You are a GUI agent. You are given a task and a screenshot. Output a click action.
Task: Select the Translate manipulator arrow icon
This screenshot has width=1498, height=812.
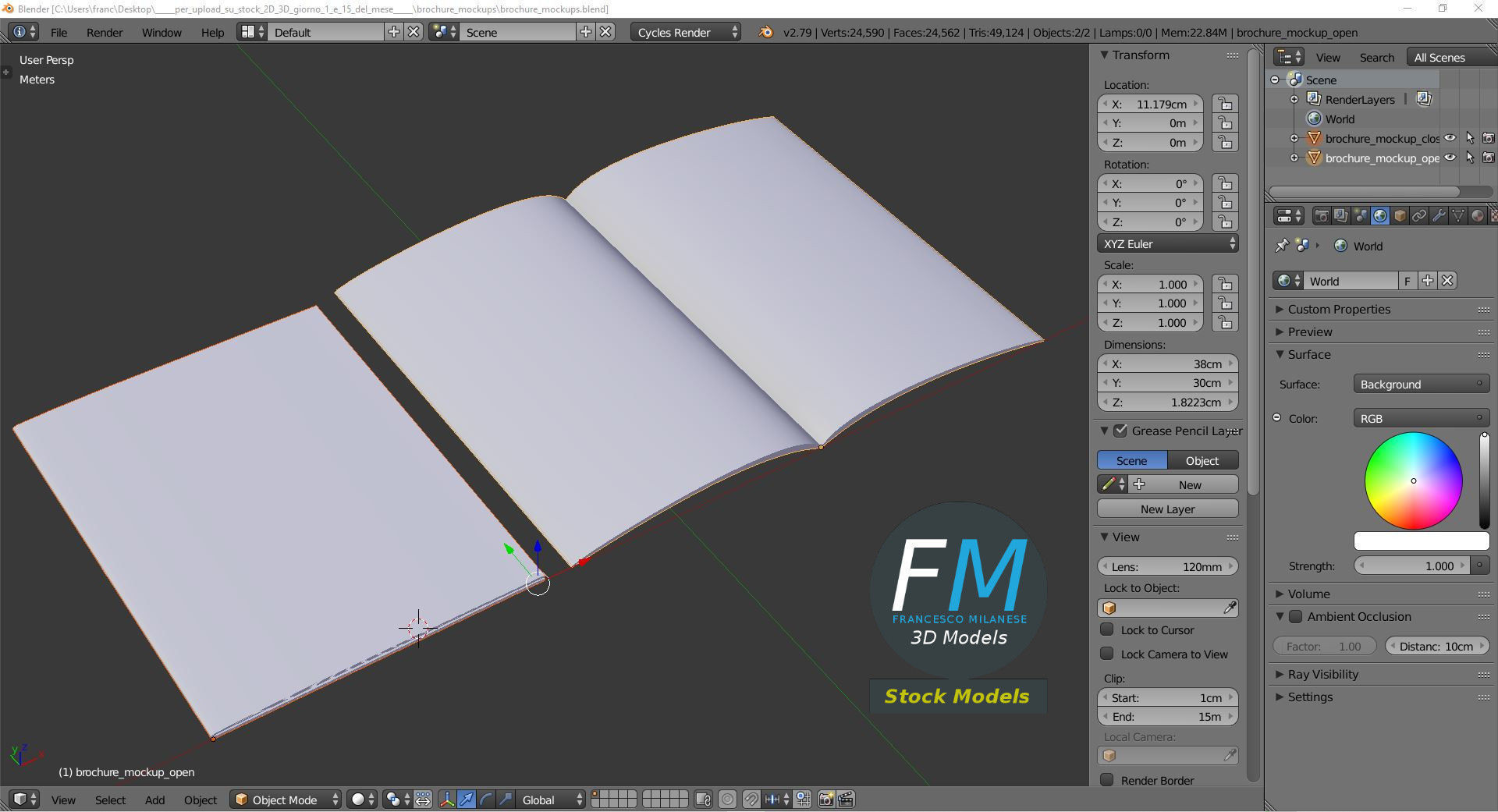point(467,800)
